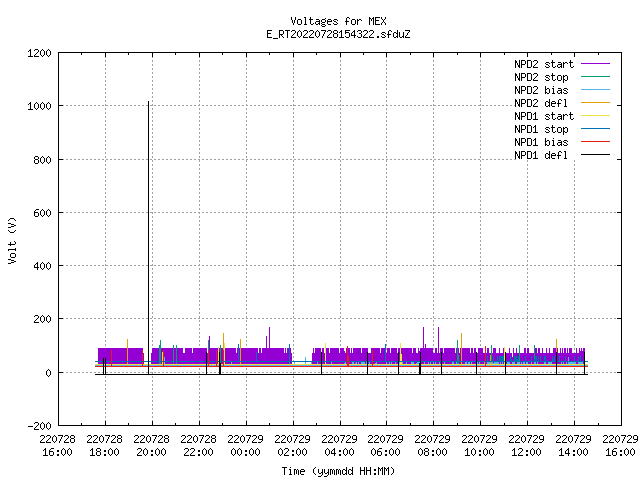Click the y-axis tick value 800
640x480 pixels.
[x=42, y=160]
